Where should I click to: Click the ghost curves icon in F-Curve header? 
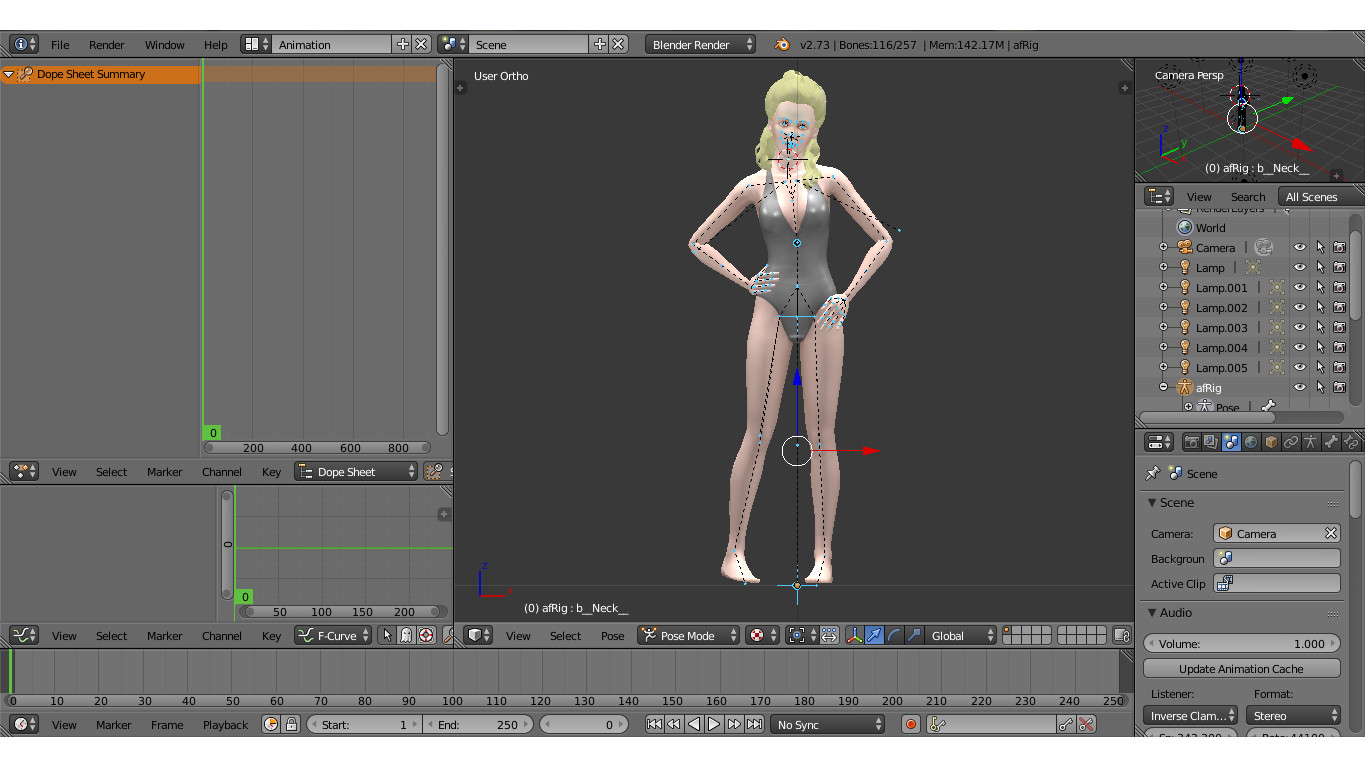point(406,635)
